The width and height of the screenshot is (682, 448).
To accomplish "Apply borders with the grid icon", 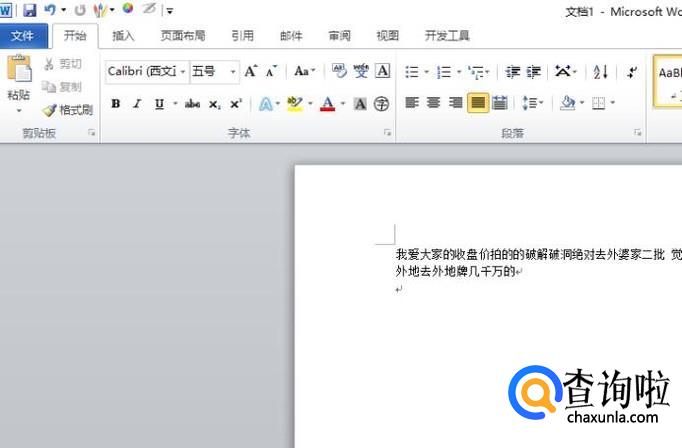I will (x=598, y=104).
